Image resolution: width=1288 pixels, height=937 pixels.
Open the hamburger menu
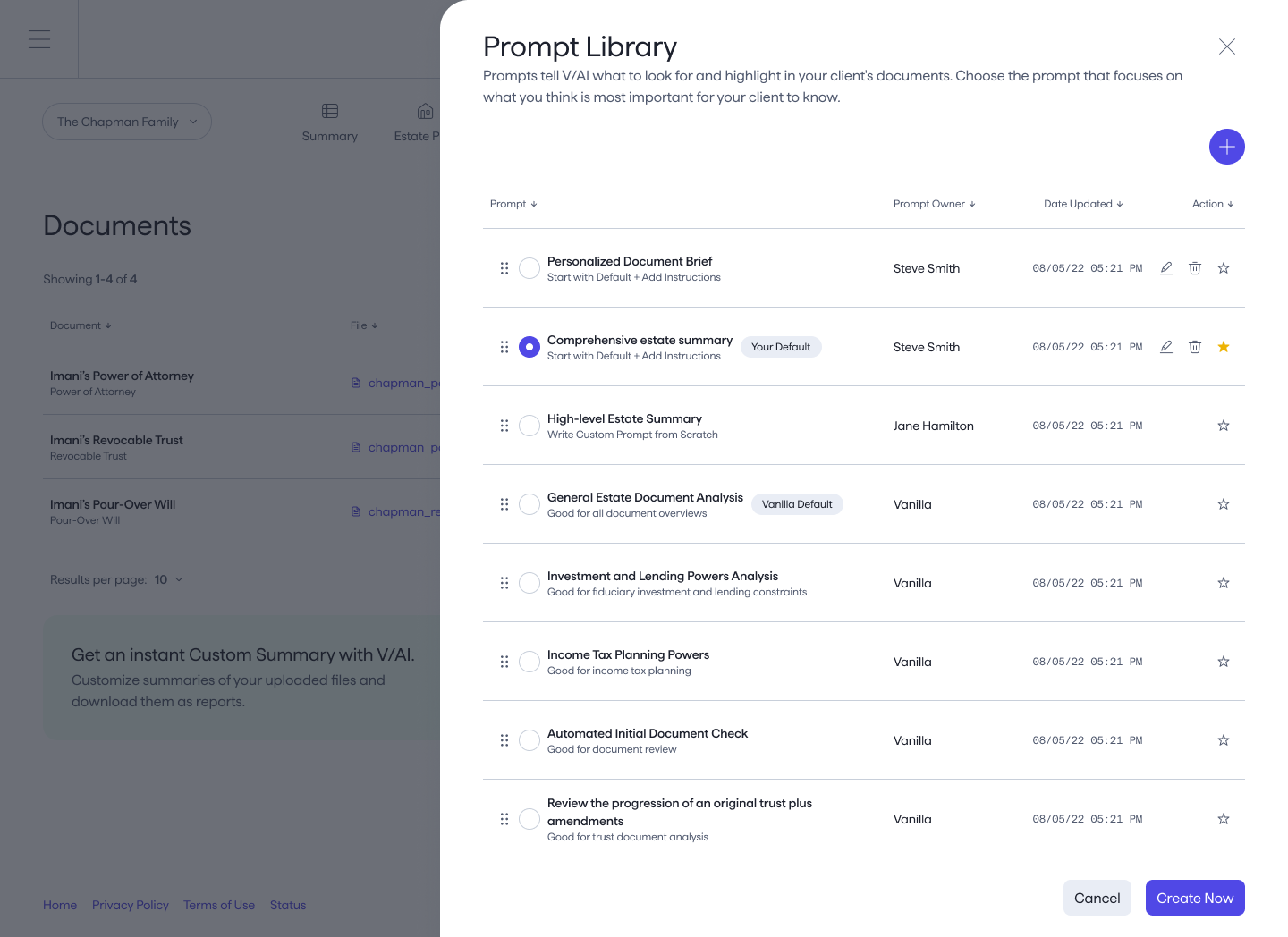point(39,39)
